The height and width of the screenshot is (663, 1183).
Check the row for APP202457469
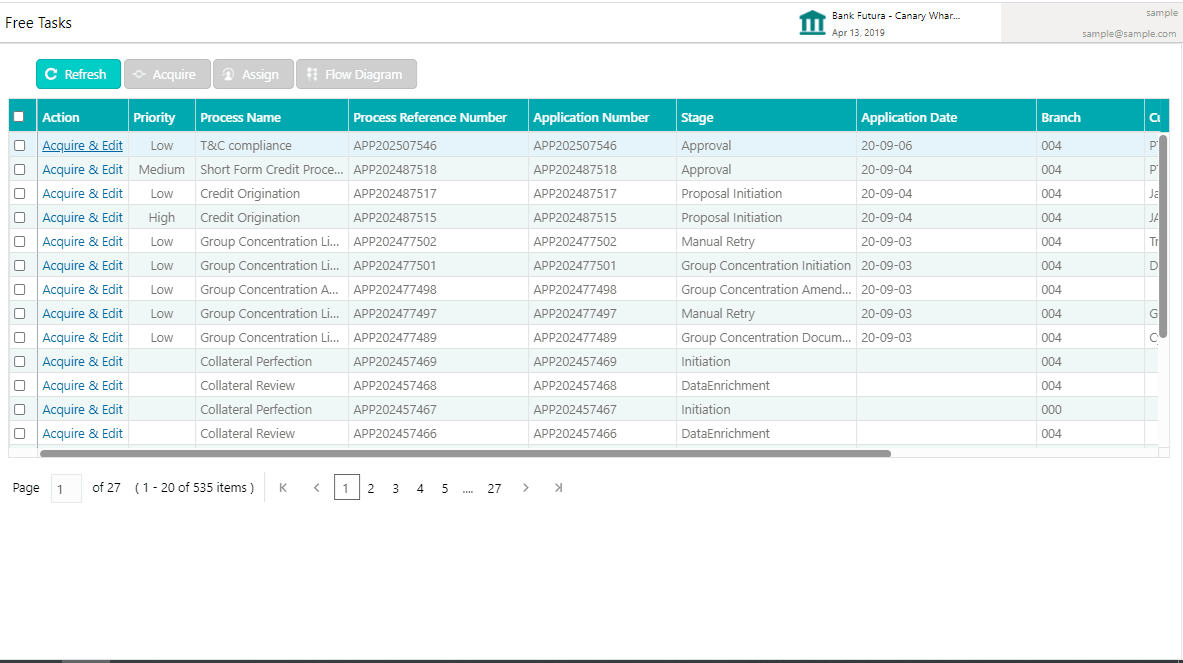point(20,361)
